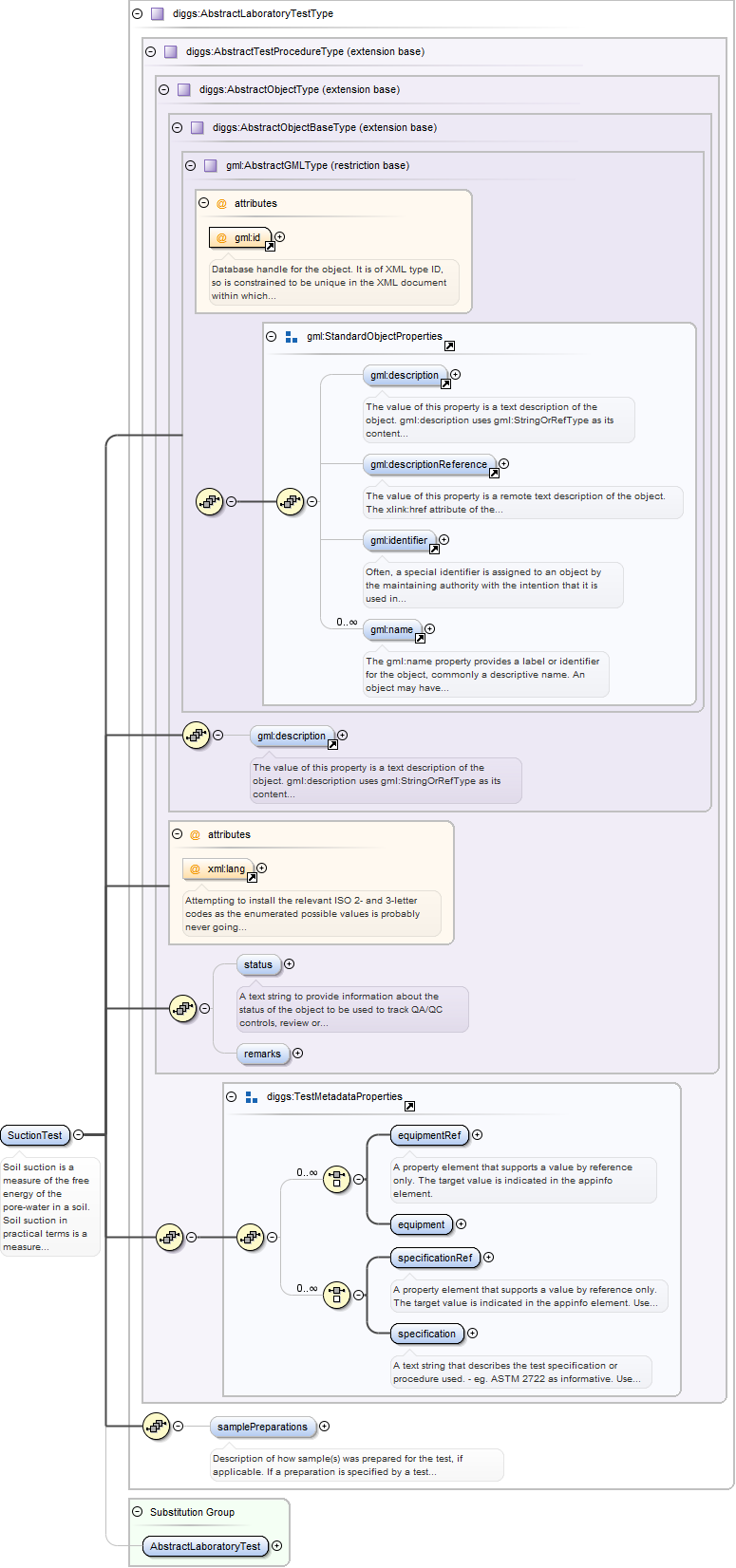The height and width of the screenshot is (1568, 736).
Task: Open the AbstractLaboratoryTest element
Action: coord(204,1546)
